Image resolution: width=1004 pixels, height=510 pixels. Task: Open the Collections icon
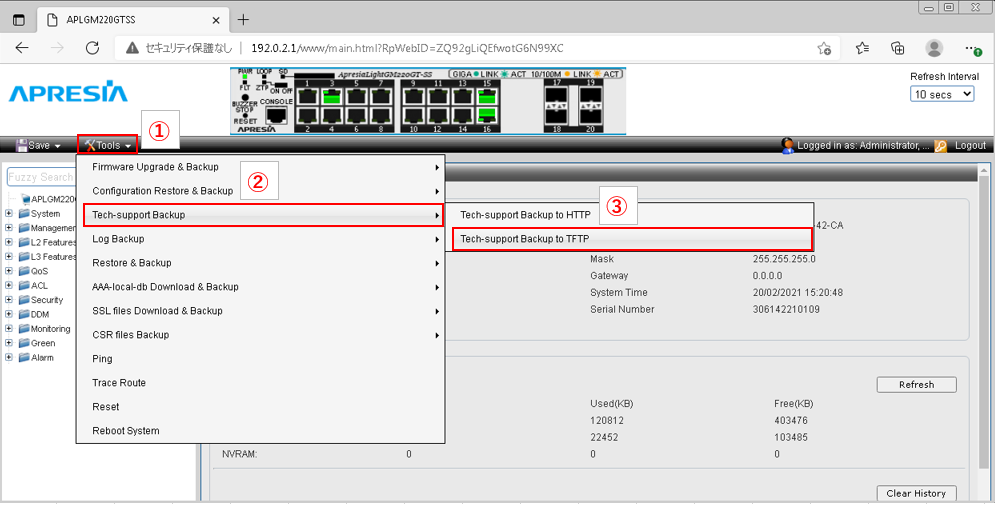pyautogui.click(x=898, y=48)
